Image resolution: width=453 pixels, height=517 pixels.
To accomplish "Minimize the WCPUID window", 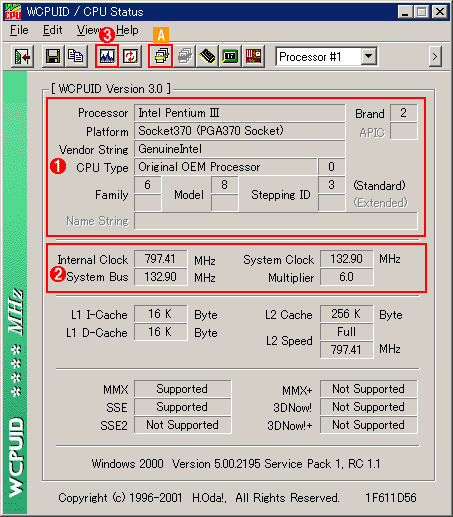I will point(405,12).
